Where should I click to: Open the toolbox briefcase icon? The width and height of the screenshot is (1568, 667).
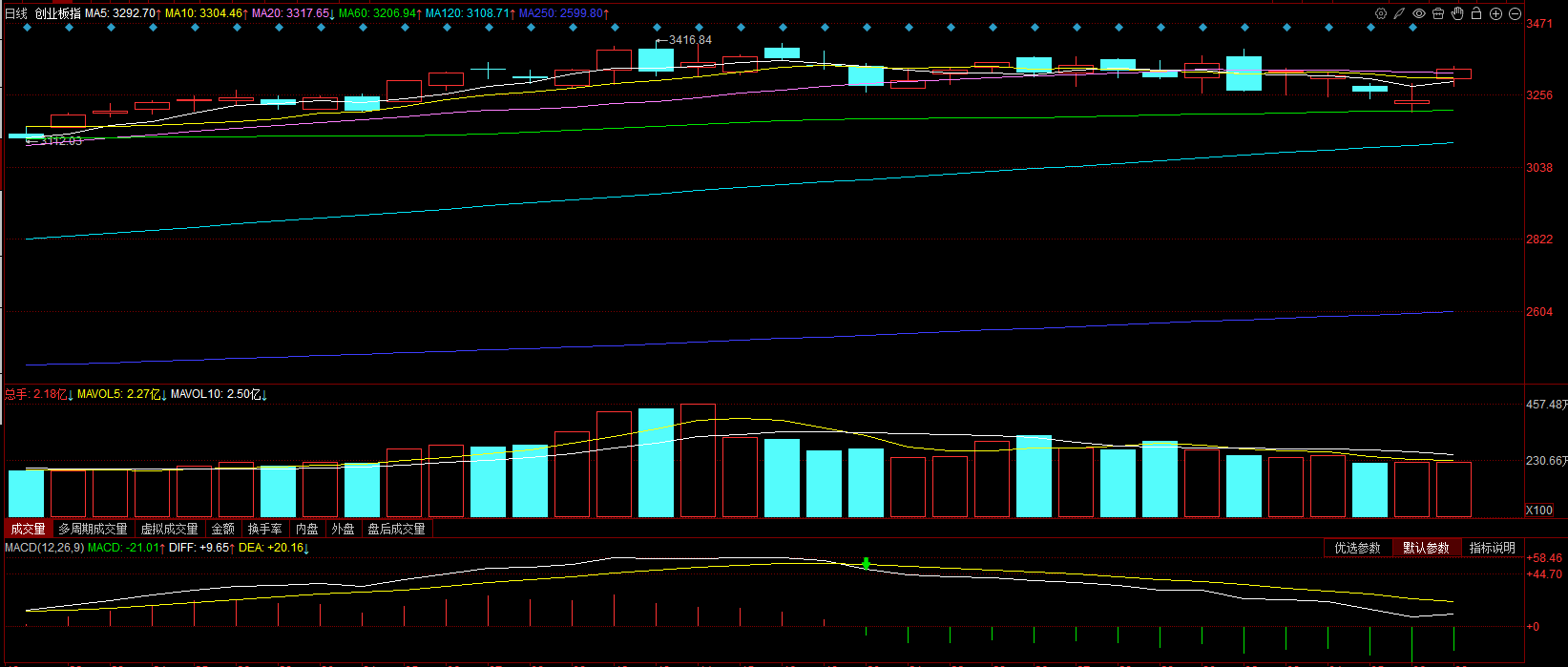point(1438,13)
